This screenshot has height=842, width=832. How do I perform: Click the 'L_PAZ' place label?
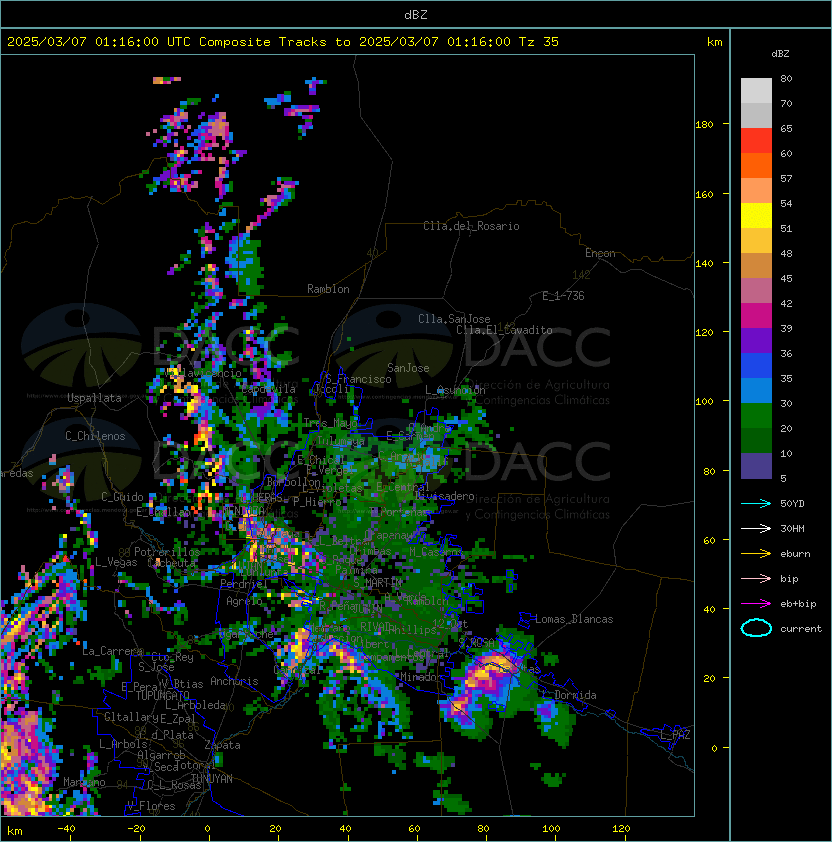coord(675,735)
